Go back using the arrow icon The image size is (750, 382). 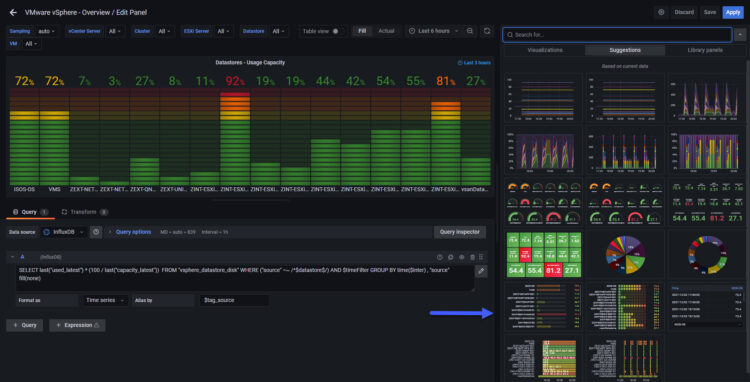[x=13, y=12]
